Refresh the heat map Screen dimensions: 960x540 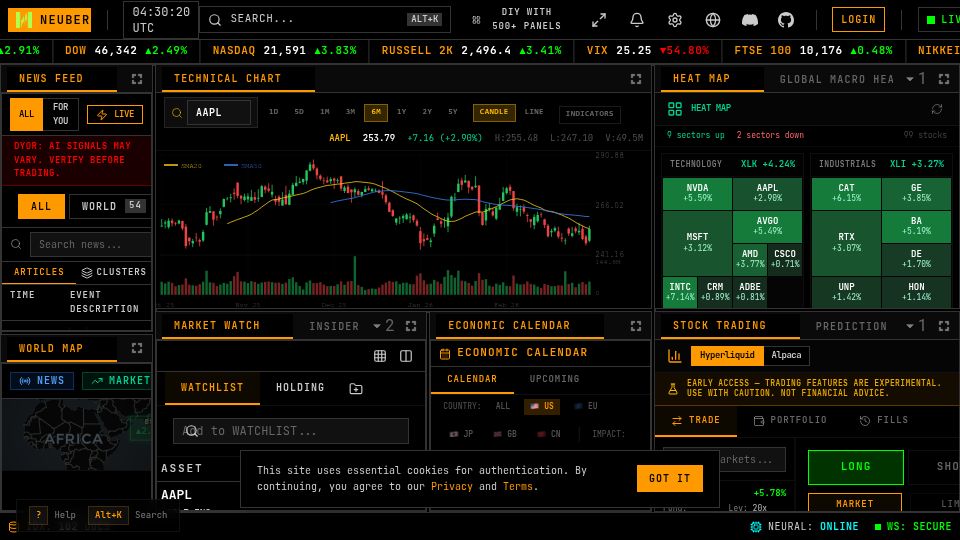[x=937, y=109]
